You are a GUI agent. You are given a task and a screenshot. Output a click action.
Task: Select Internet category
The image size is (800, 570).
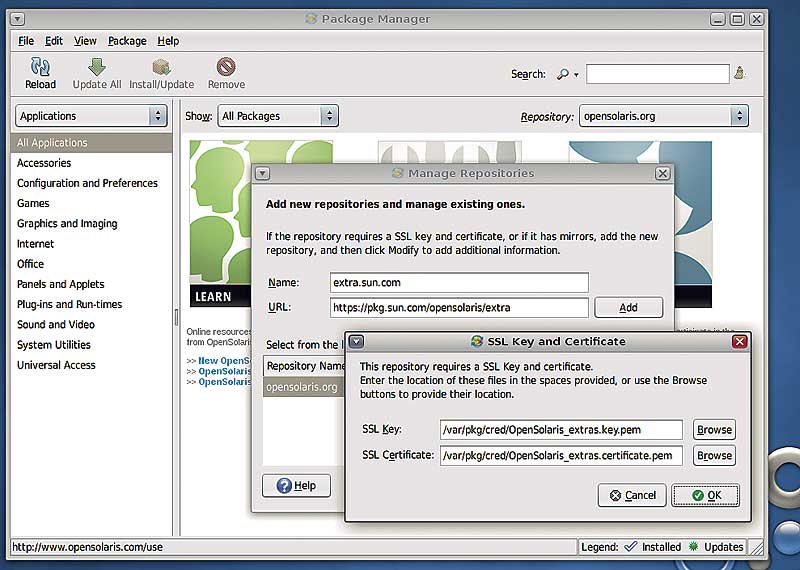pyautogui.click(x=91, y=244)
